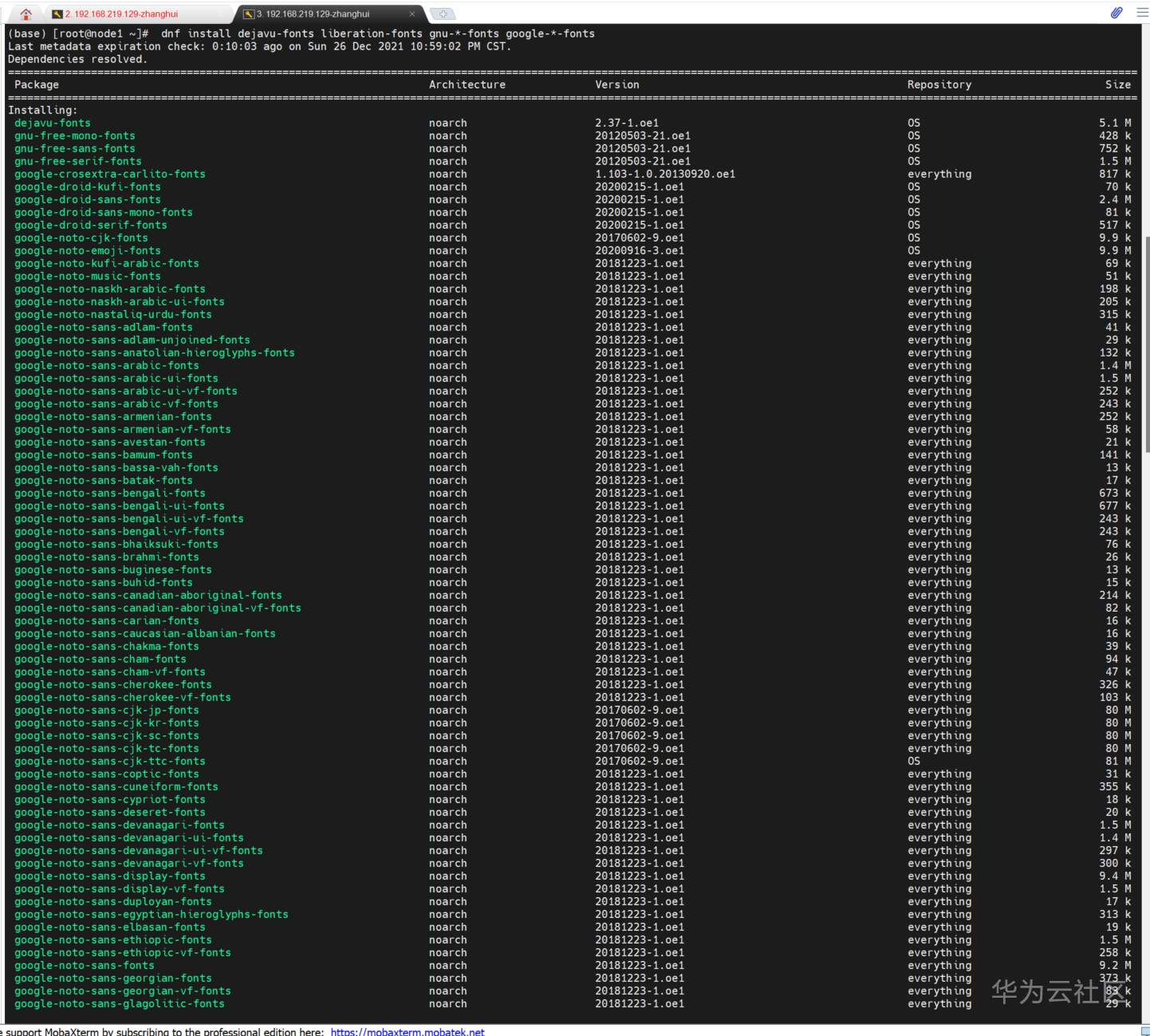The width and height of the screenshot is (1150, 1036).
Task: Click google-noto-nastaliq-urdu-fonts package name
Action: click(113, 314)
